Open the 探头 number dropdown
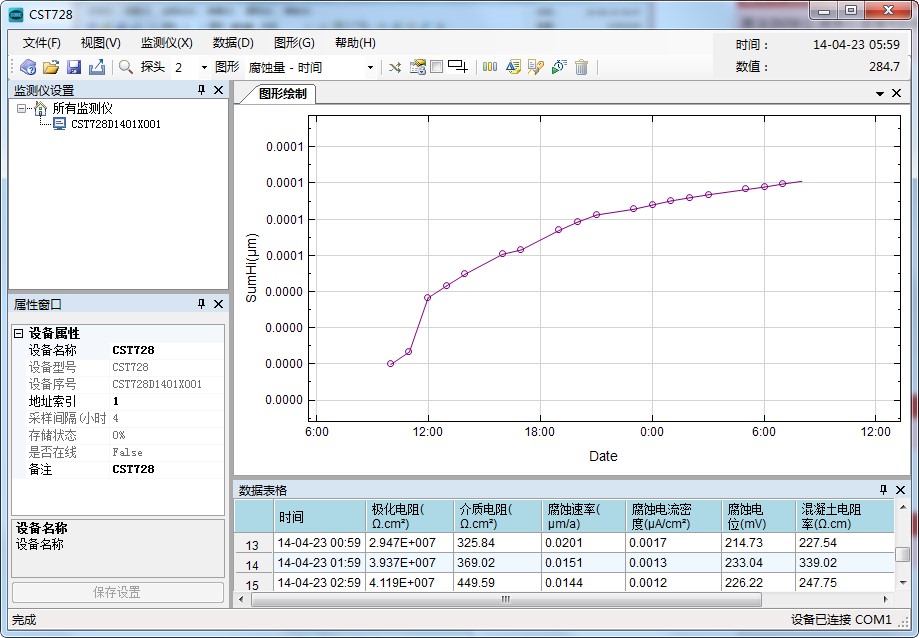The image size is (919, 638). [204, 67]
